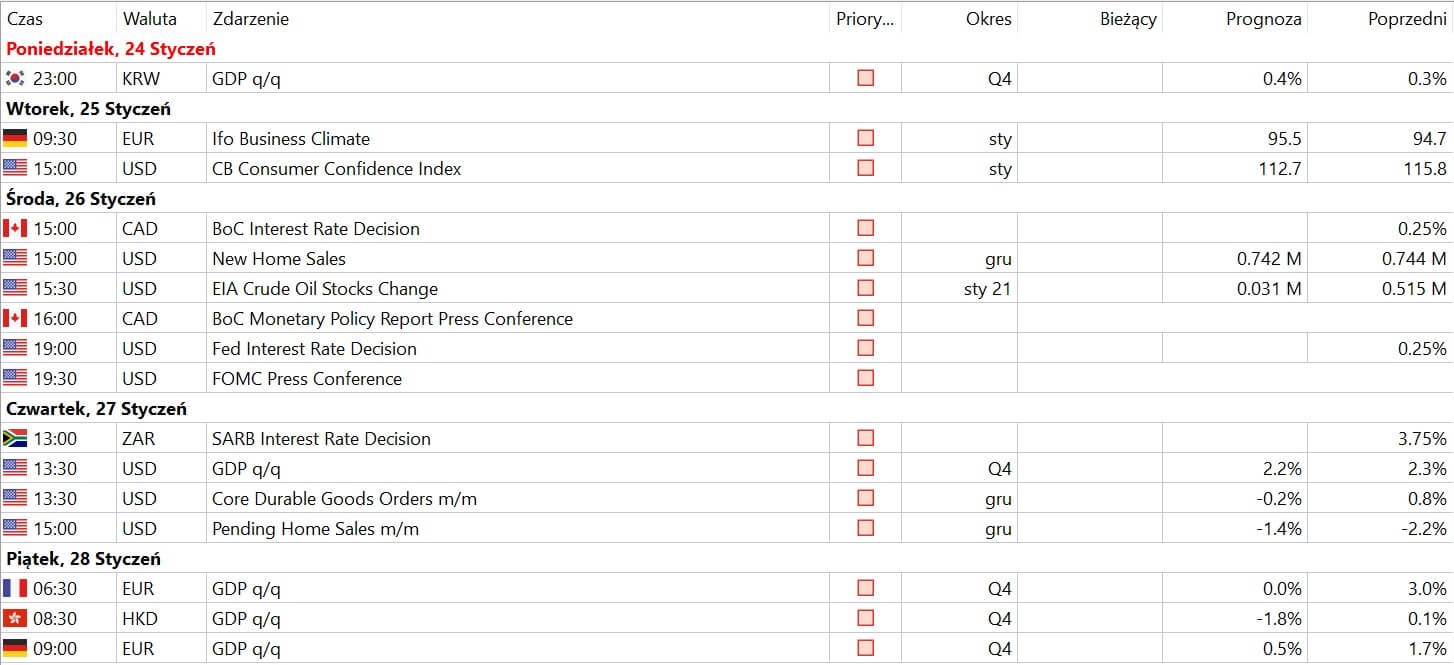This screenshot has width=1454, height=665.
Task: Click the US flag next to Fed Interest Rate Decision
Action: [15, 348]
